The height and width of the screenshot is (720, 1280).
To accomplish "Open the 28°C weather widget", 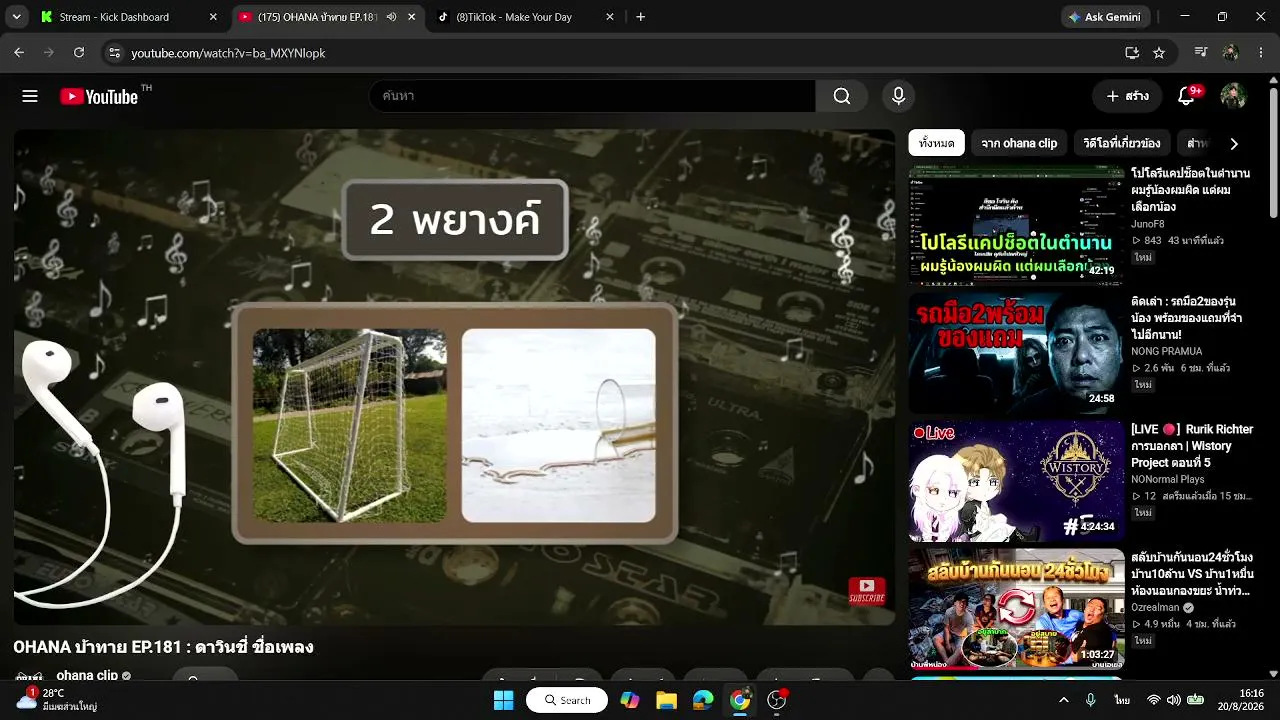I will coord(57,699).
